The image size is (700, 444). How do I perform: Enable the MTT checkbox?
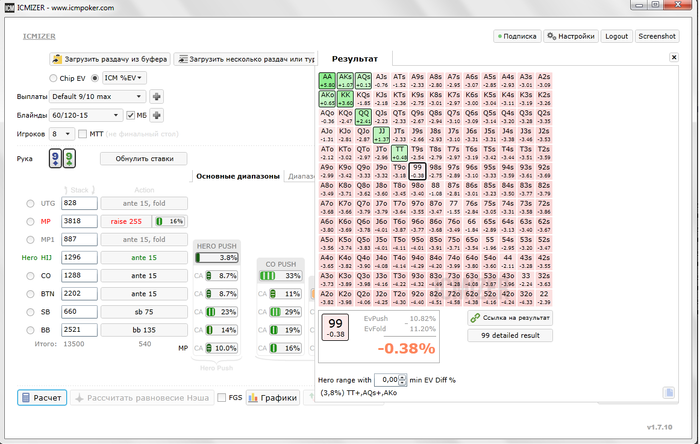(82, 134)
